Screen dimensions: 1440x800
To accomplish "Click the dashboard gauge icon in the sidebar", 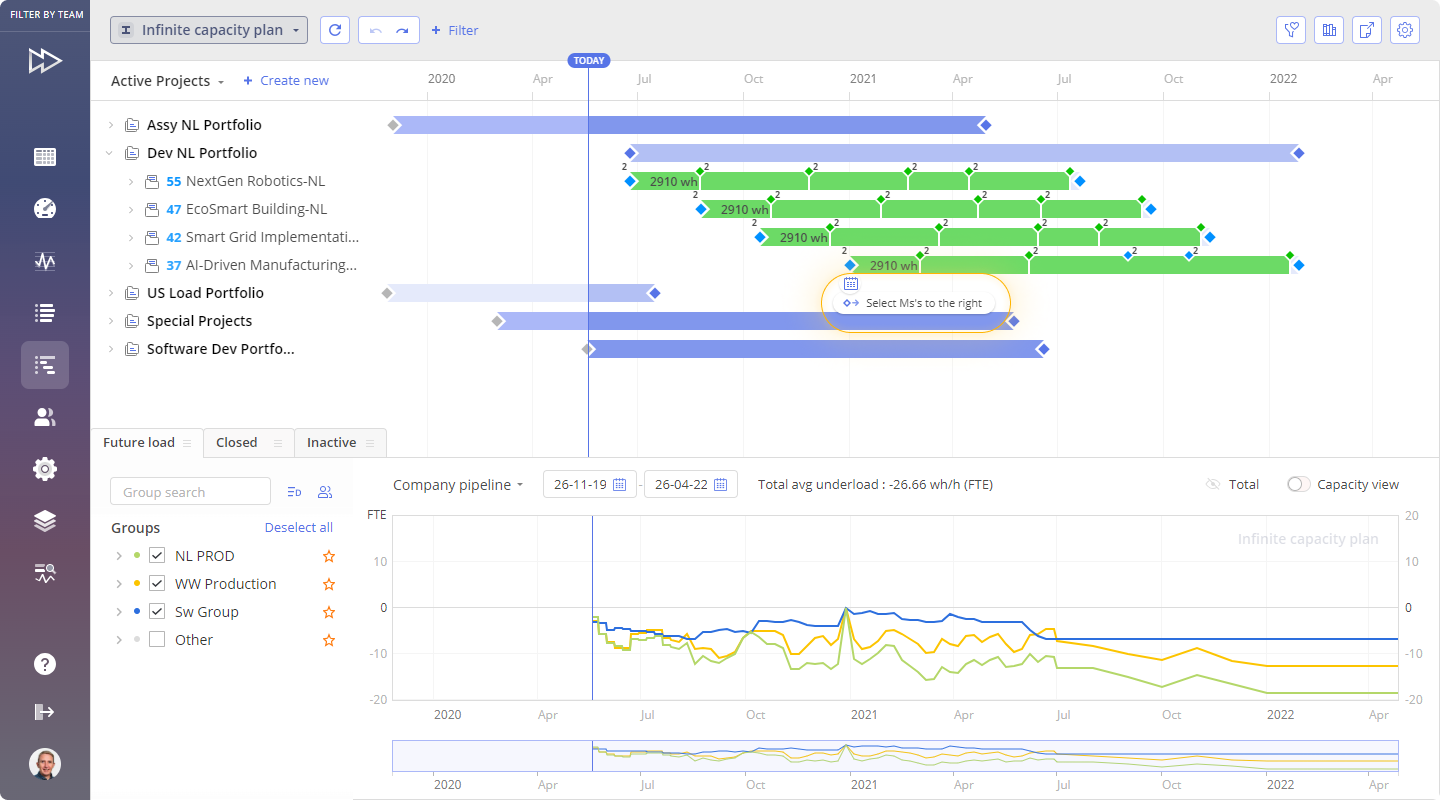I will 44,208.
